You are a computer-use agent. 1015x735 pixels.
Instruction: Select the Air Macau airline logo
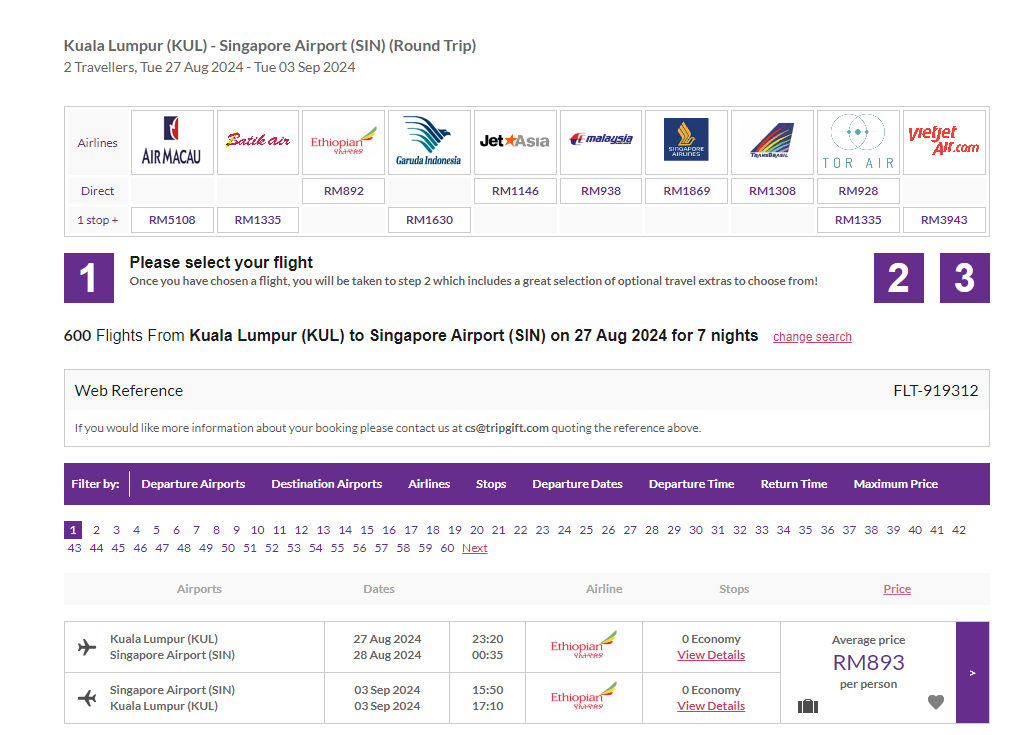pyautogui.click(x=172, y=142)
